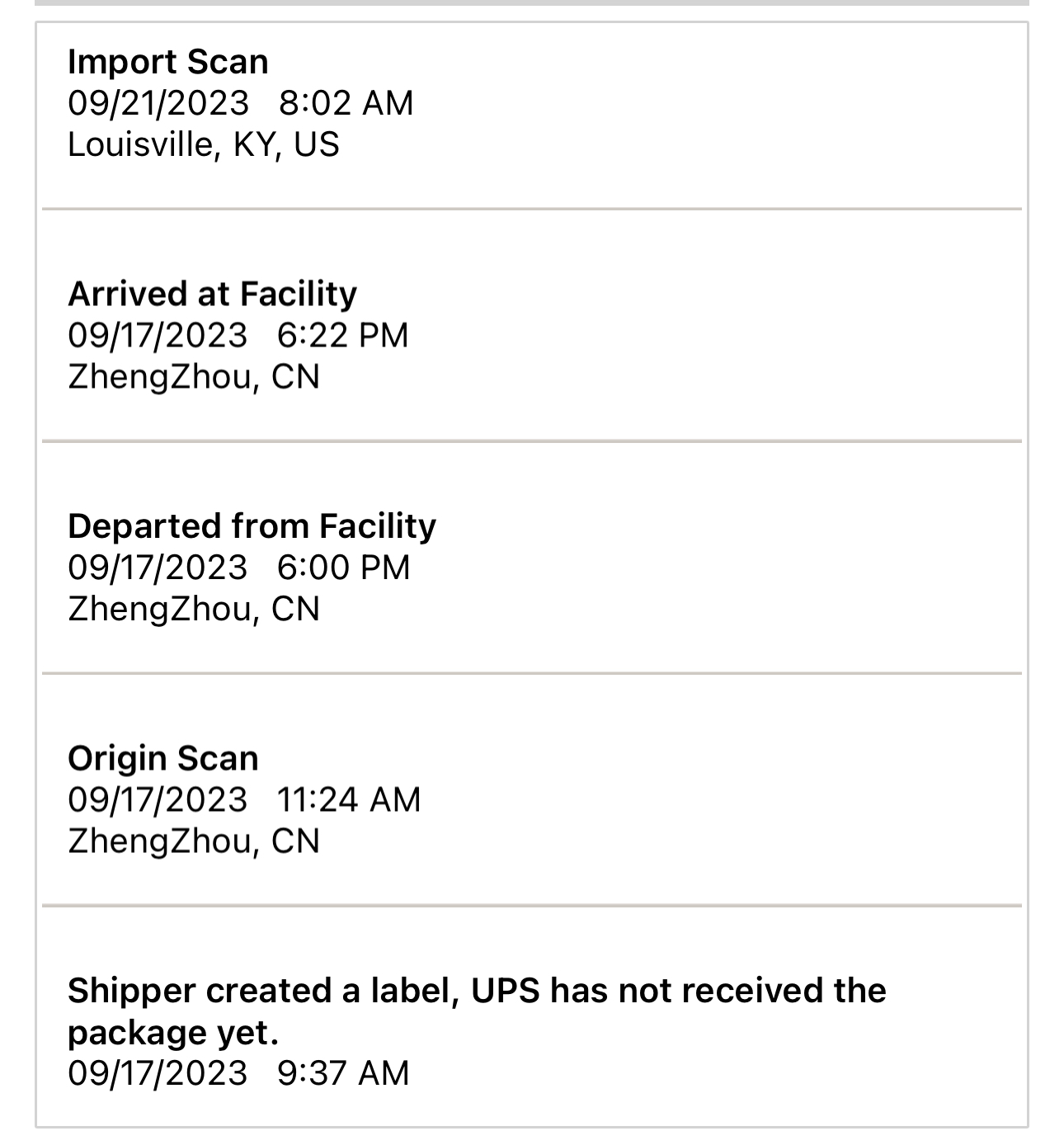Select the Import Scan status heading
The width and height of the screenshot is (1064, 1145).
pos(168,62)
